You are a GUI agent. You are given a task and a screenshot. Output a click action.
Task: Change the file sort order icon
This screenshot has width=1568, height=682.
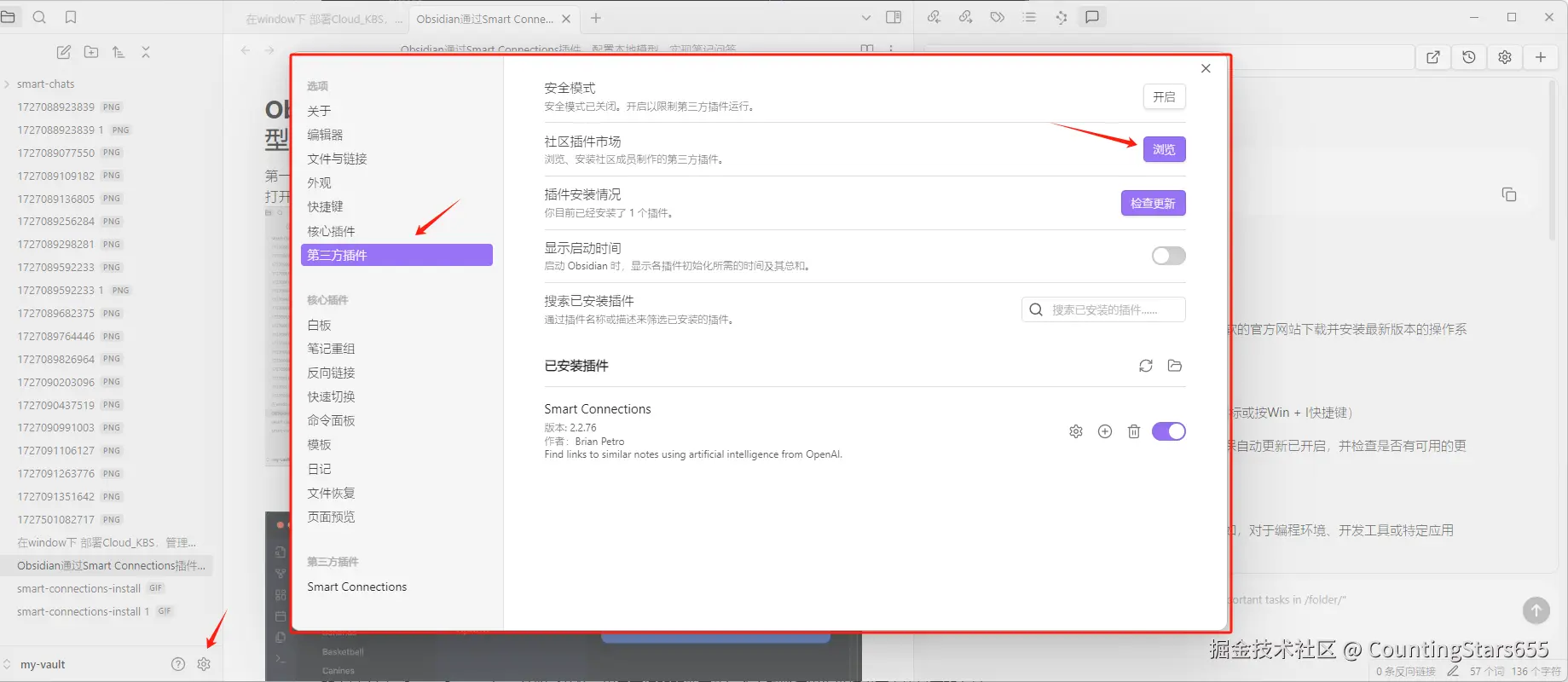(x=119, y=52)
